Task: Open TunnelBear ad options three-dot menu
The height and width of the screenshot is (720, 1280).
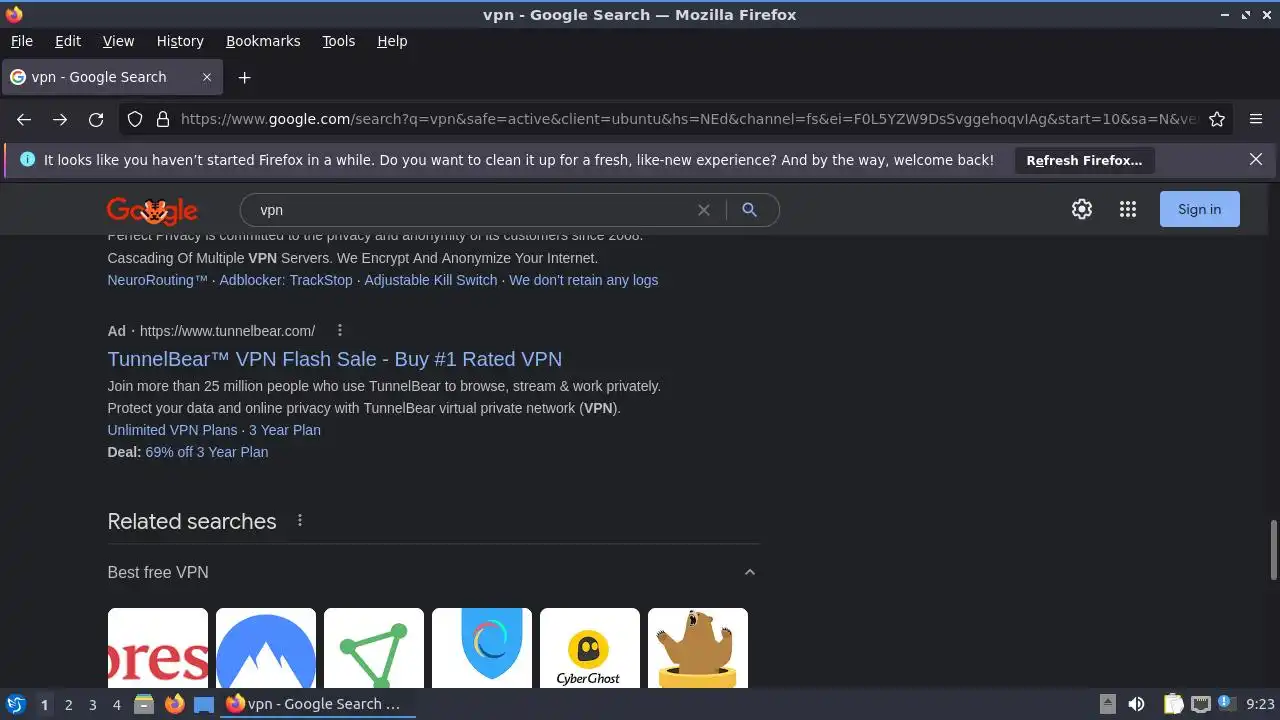Action: [x=340, y=330]
